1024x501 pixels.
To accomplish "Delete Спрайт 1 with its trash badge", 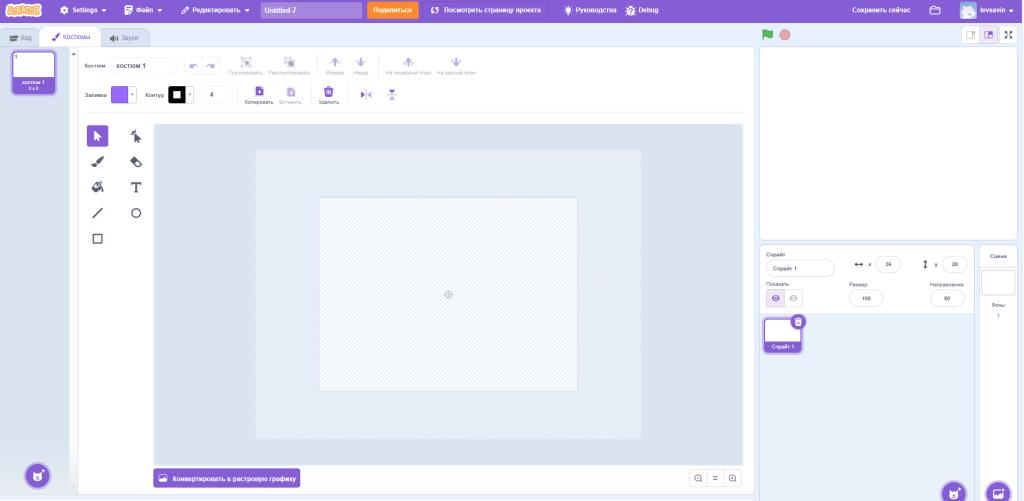I will pos(798,322).
